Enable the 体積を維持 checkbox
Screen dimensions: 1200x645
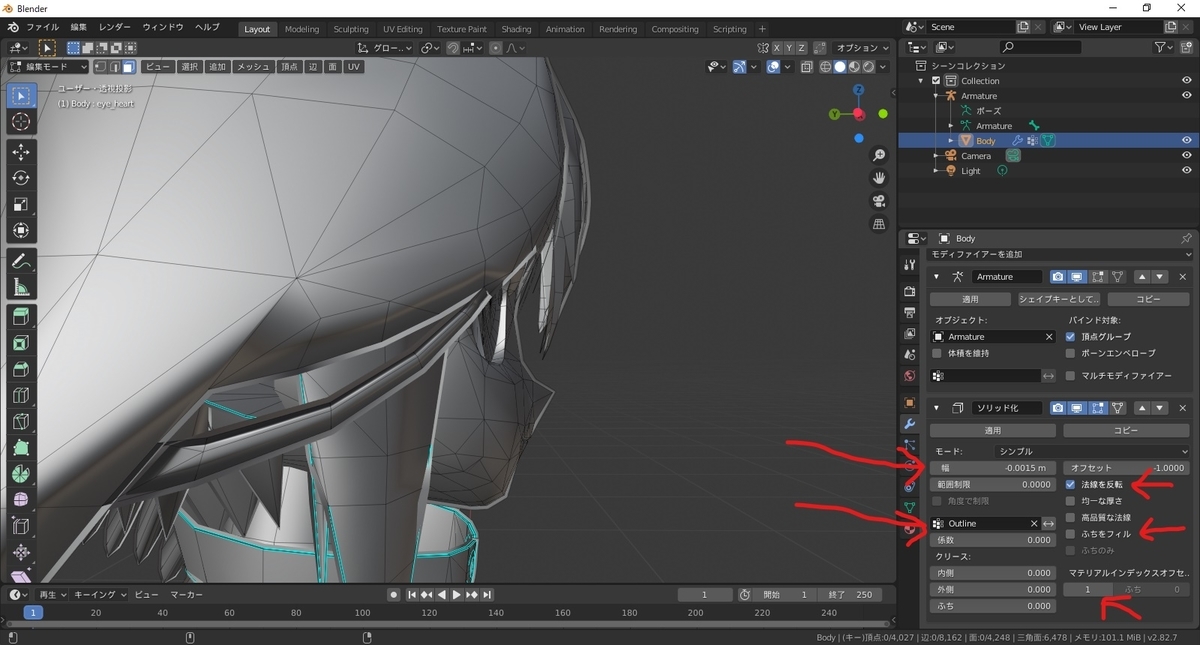[x=937, y=353]
